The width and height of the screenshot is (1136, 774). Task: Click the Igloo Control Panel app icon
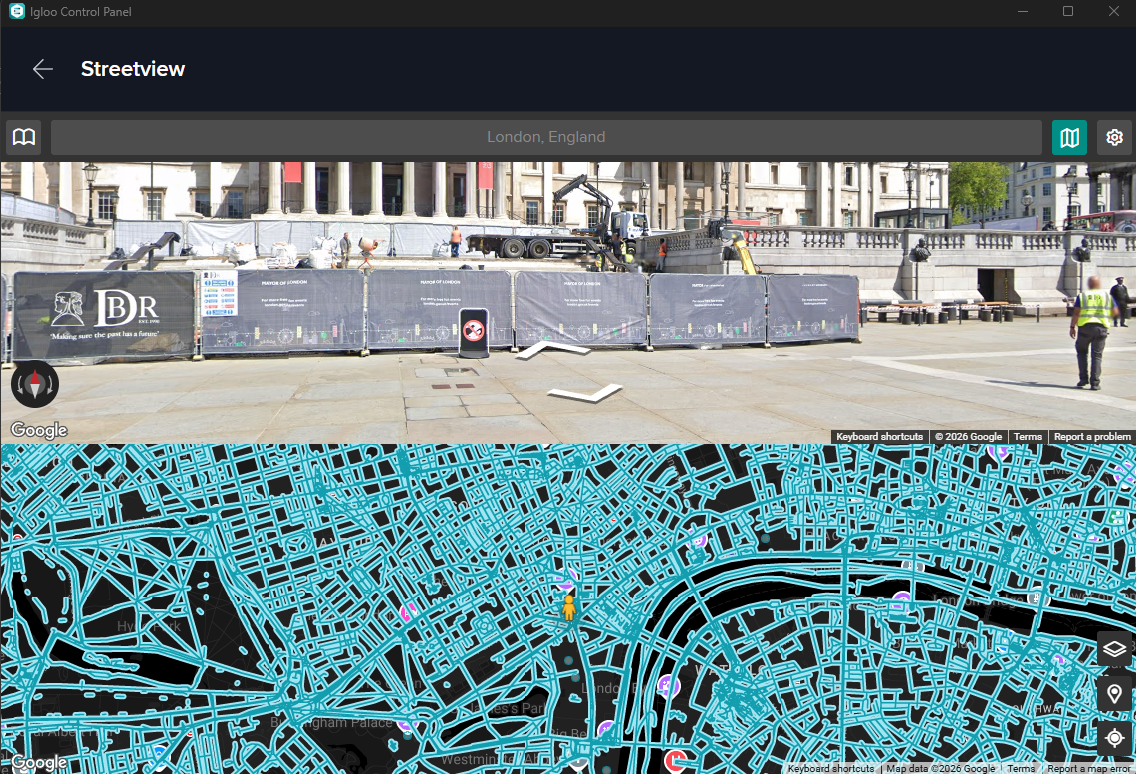coord(17,12)
